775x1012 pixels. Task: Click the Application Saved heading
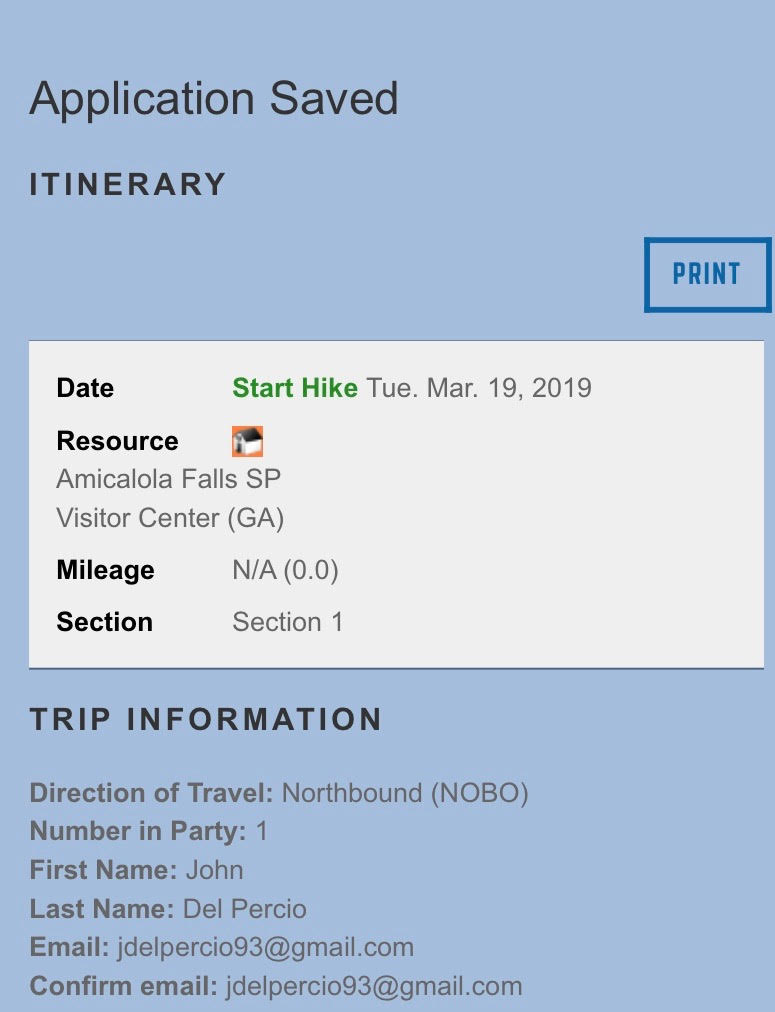[x=214, y=98]
